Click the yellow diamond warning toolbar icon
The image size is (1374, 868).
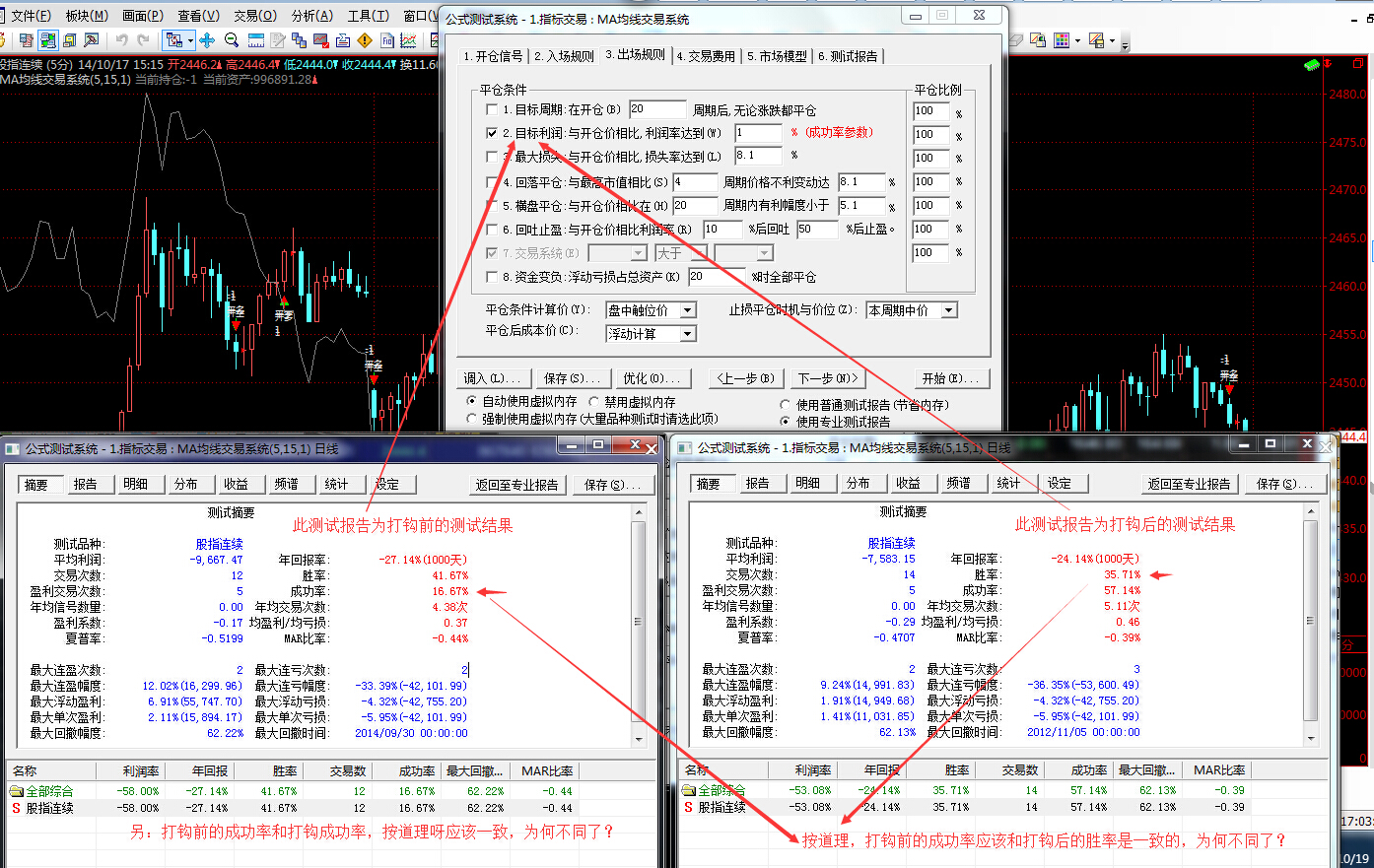point(365,40)
